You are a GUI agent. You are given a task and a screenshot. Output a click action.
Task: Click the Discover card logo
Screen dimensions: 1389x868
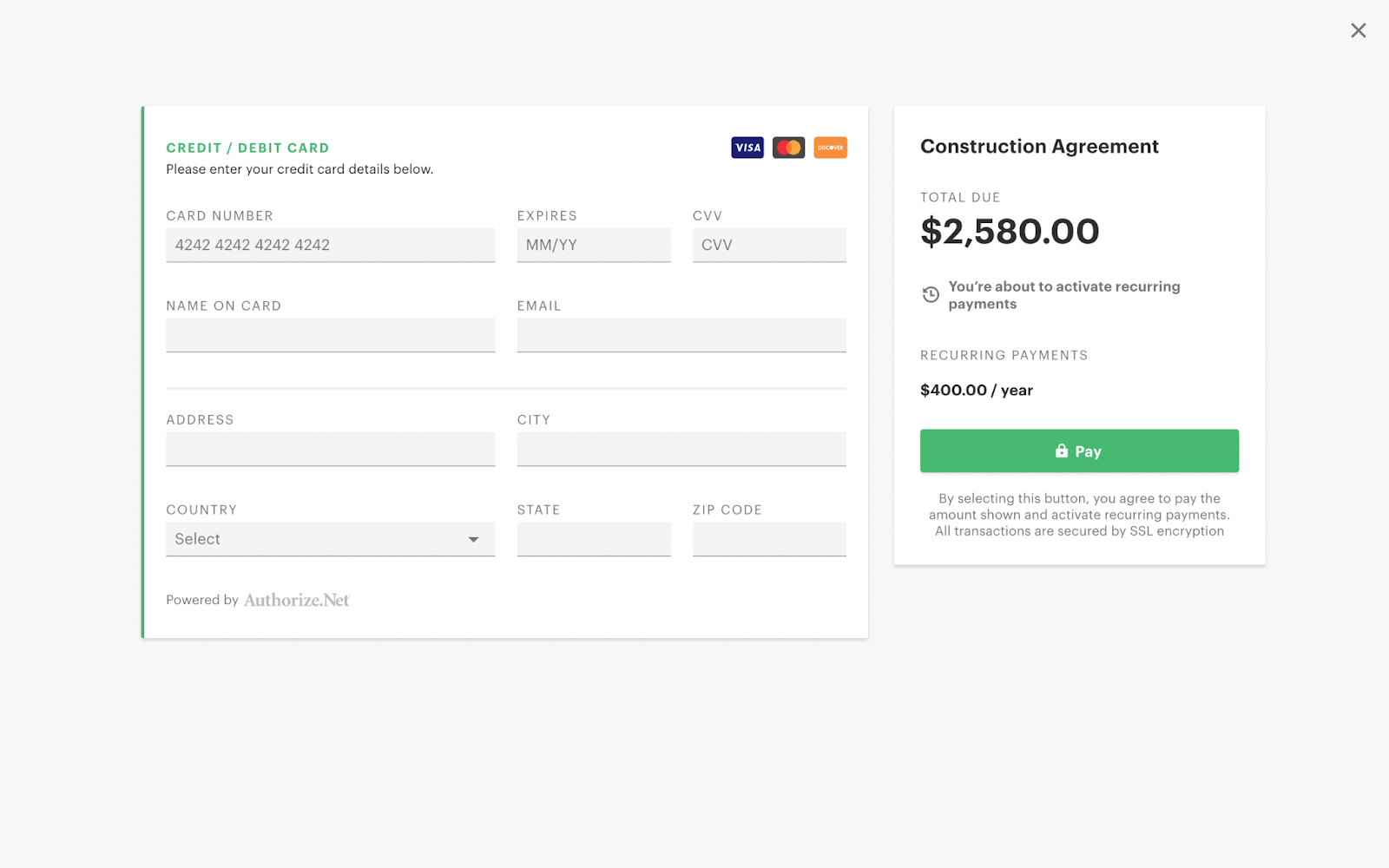[x=831, y=148]
